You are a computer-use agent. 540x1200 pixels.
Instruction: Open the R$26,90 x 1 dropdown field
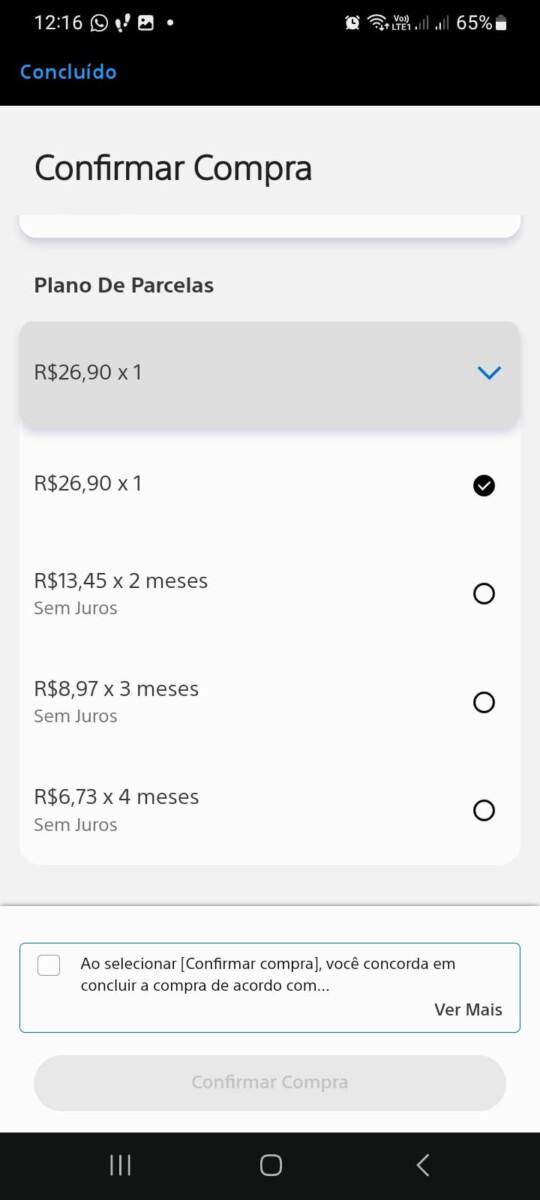pos(270,375)
